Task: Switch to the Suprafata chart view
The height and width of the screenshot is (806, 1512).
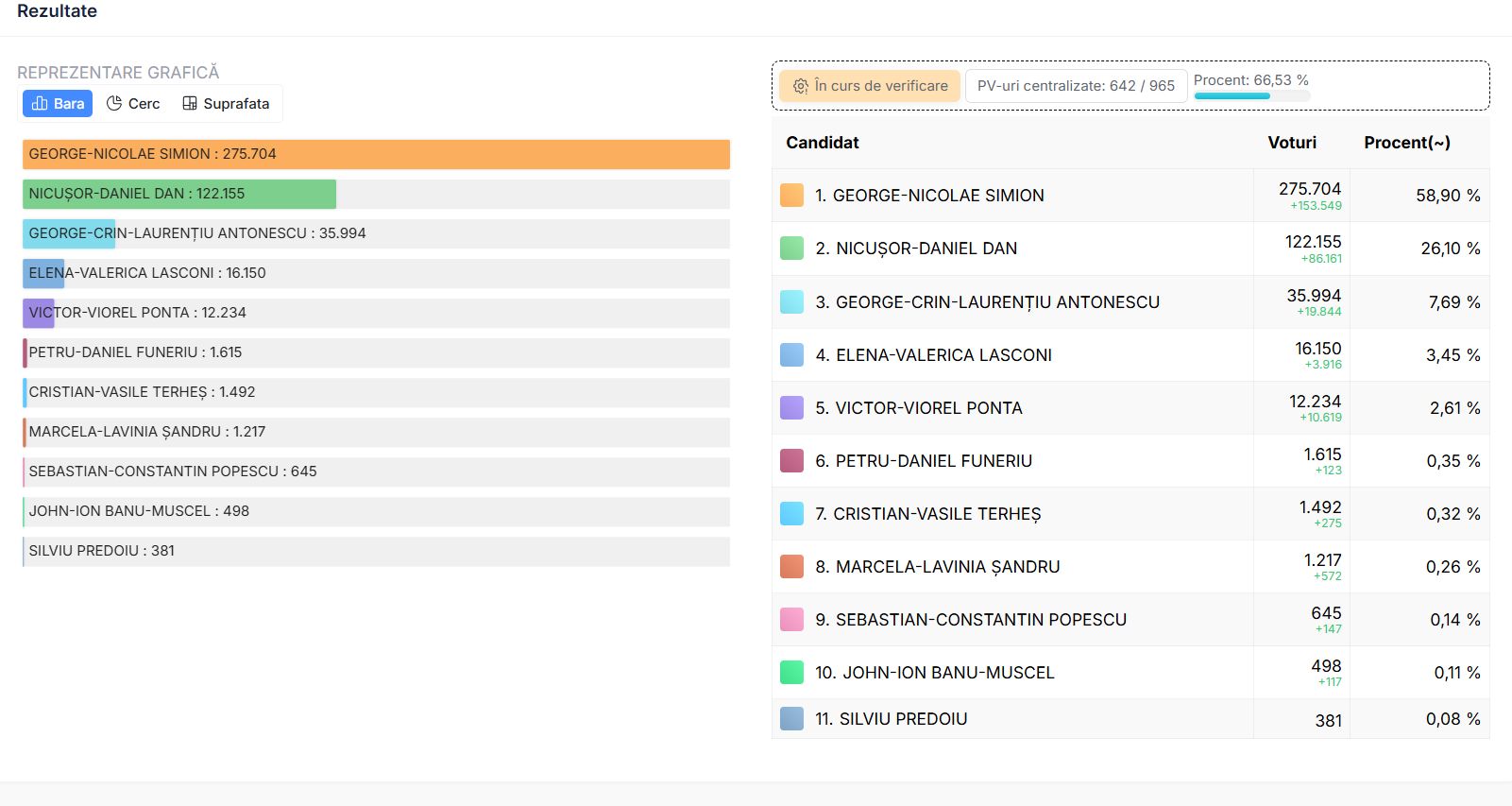Action: pos(226,104)
